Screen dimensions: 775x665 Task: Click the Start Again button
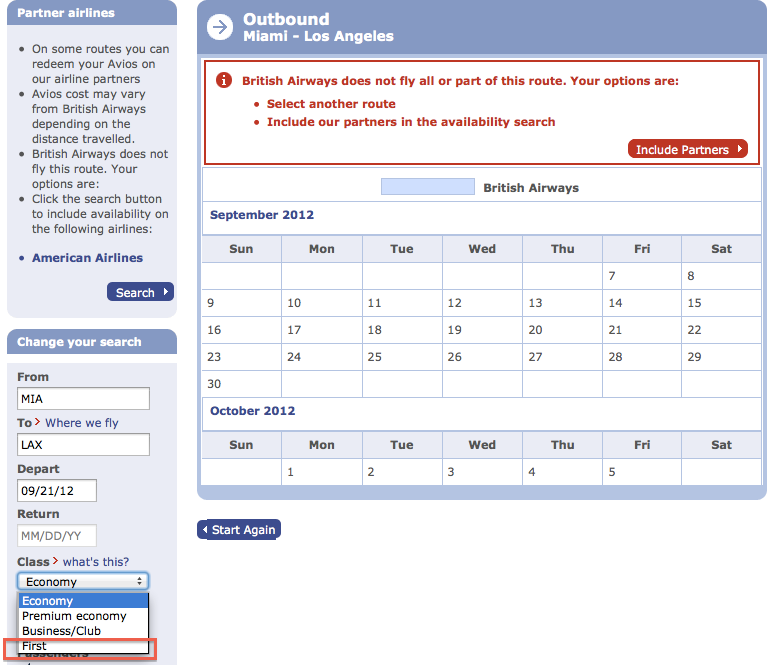pyautogui.click(x=239, y=530)
